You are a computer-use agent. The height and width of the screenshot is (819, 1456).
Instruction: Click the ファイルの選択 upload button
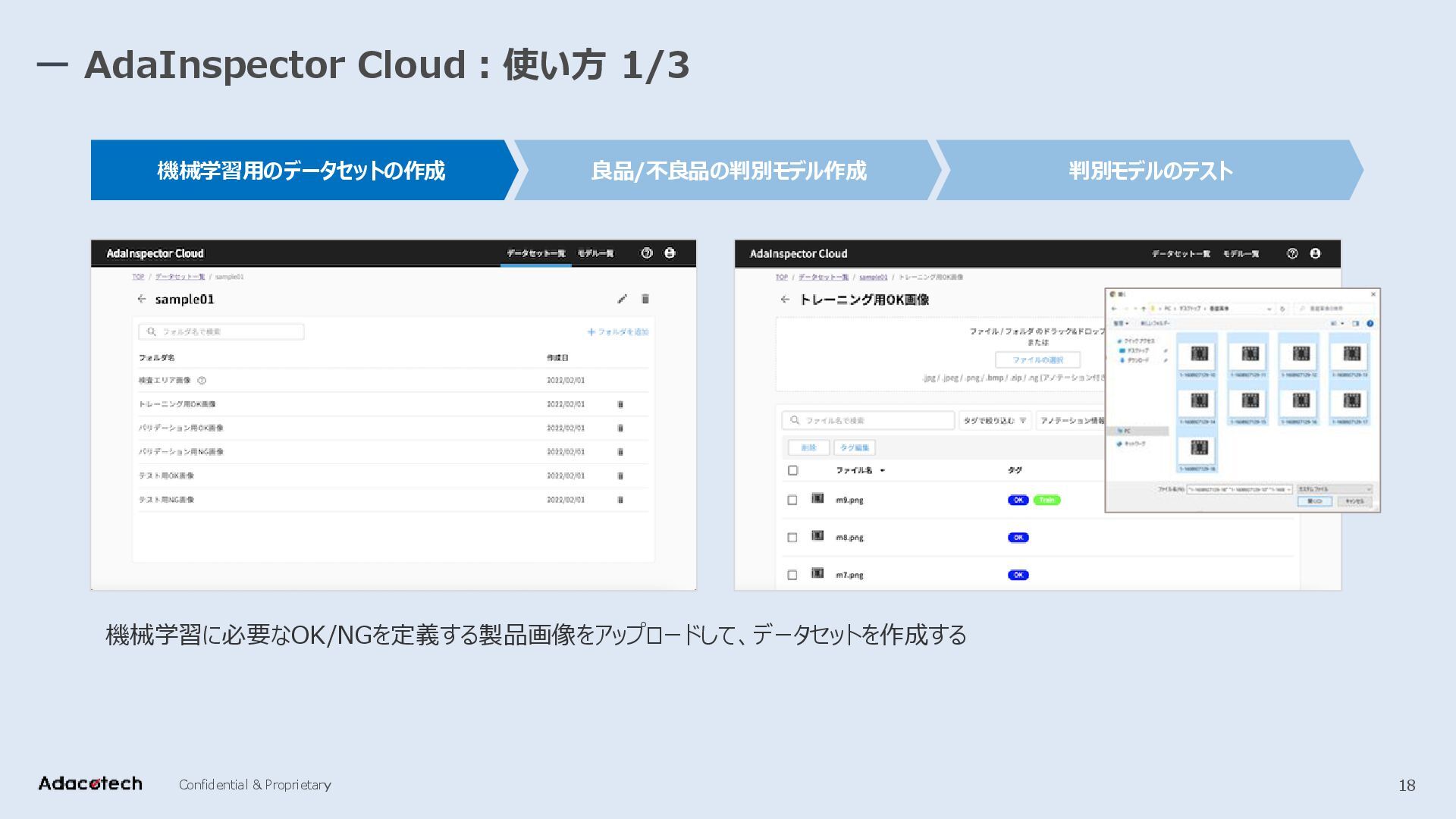click(x=1037, y=359)
